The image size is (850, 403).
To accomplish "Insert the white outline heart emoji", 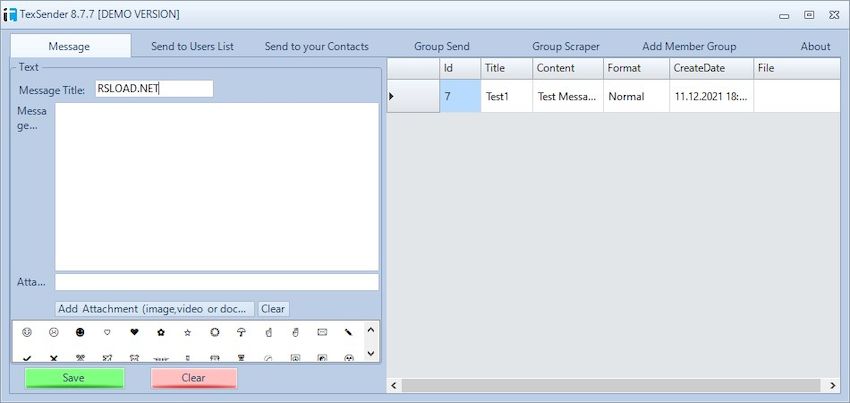I will point(107,332).
